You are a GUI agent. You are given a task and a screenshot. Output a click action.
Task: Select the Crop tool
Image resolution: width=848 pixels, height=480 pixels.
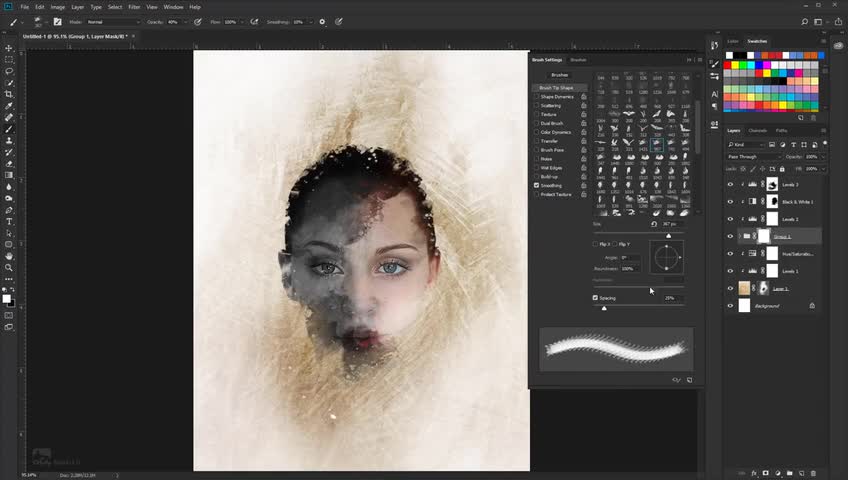tap(9, 94)
